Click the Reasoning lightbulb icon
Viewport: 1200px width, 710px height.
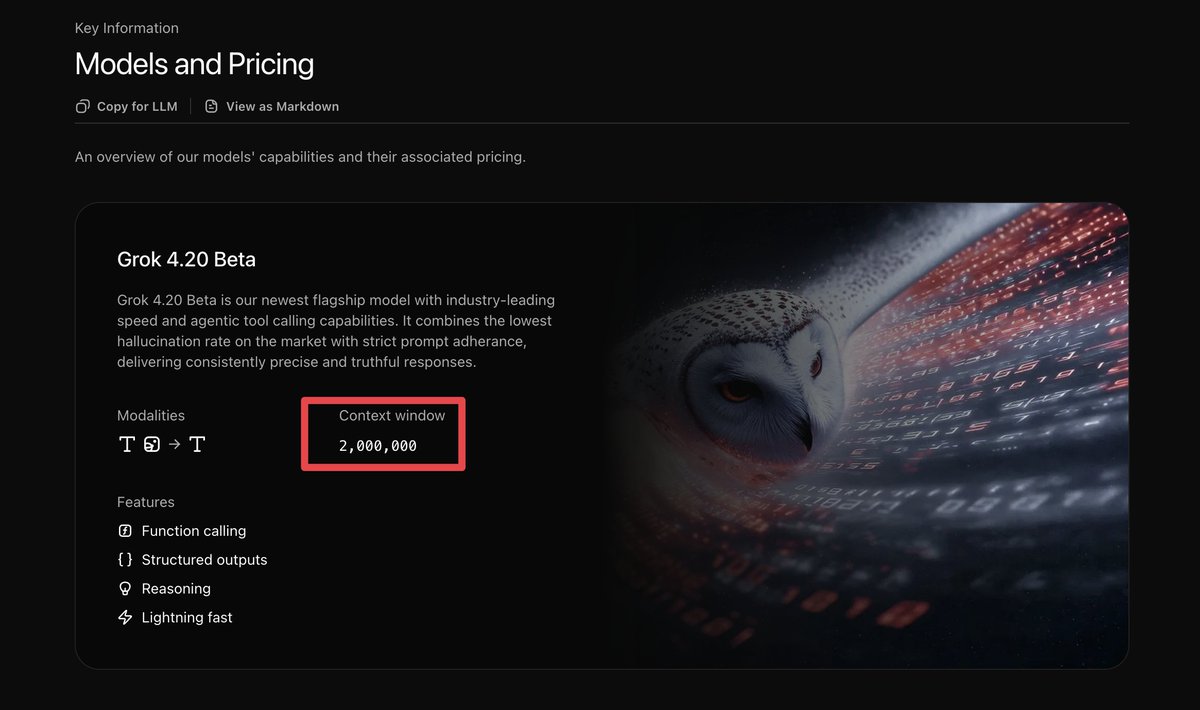[x=125, y=589]
